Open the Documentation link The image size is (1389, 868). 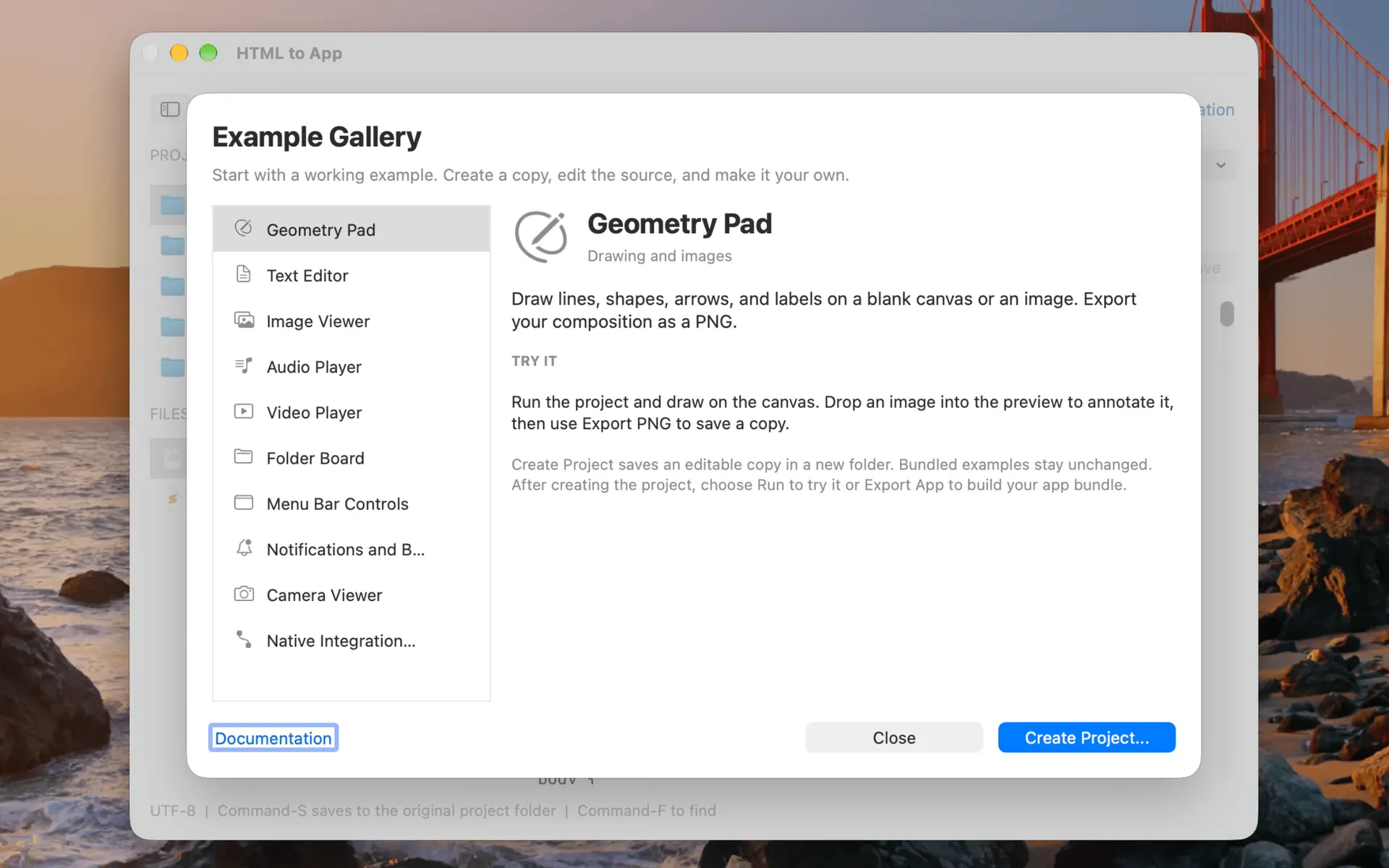273,738
